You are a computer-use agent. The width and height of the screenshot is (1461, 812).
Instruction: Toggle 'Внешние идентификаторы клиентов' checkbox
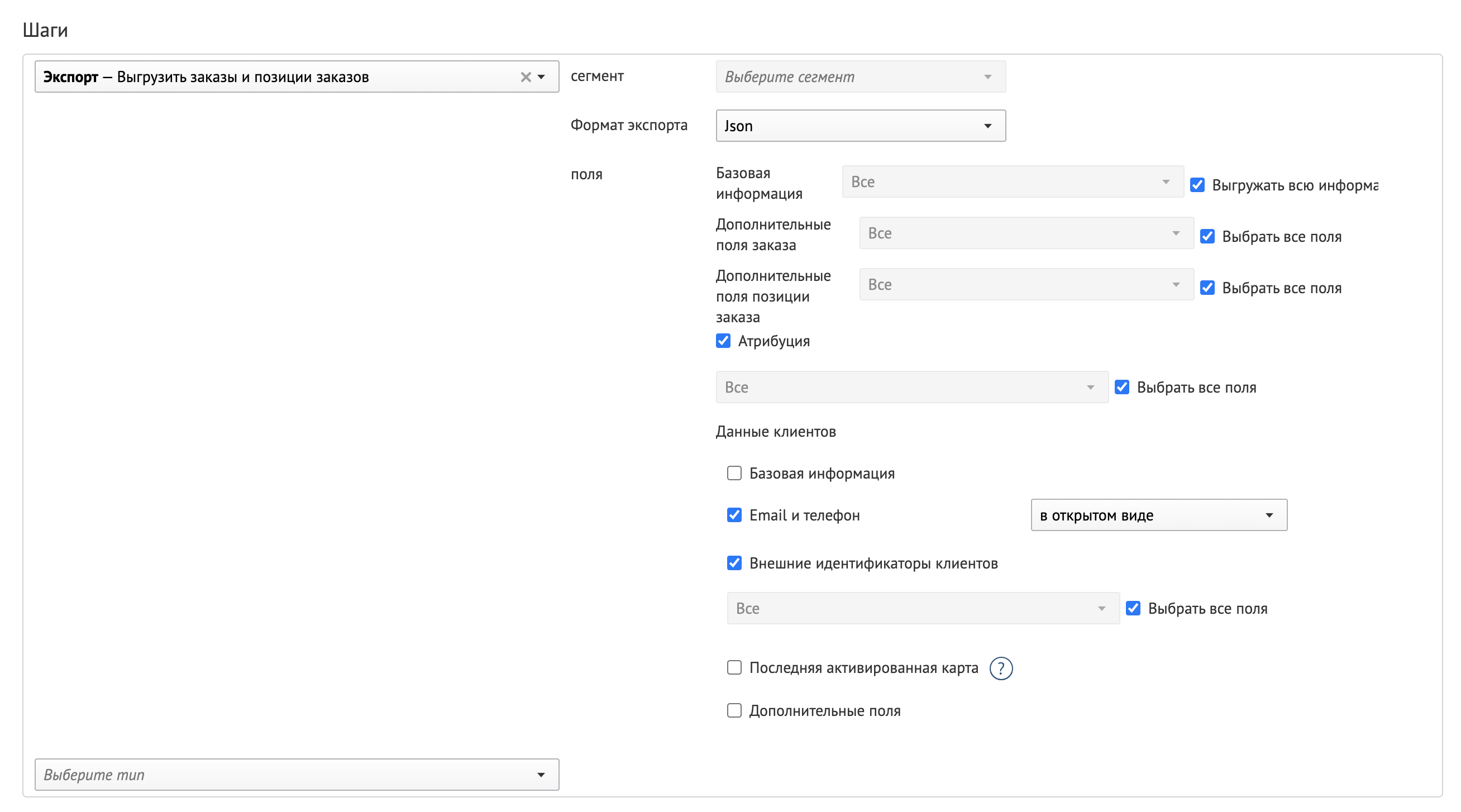[734, 563]
